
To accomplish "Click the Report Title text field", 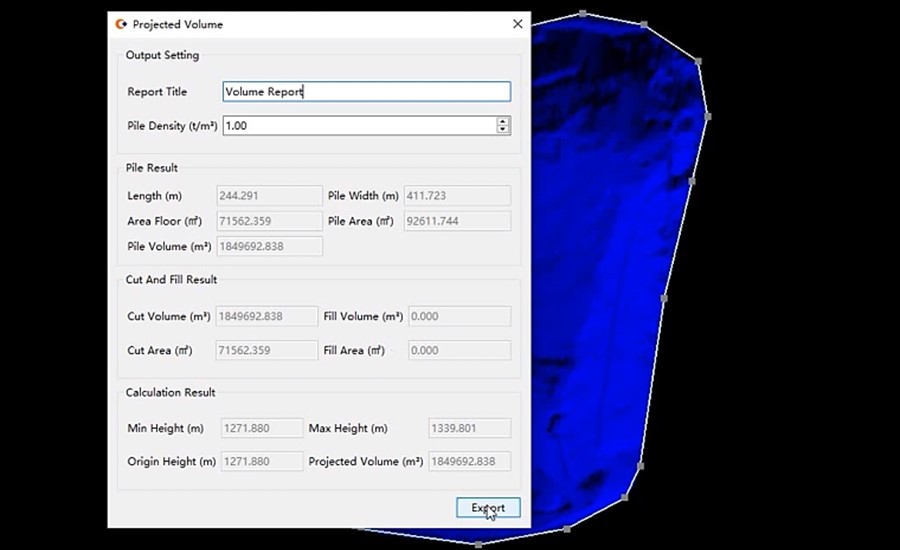I will (x=366, y=92).
